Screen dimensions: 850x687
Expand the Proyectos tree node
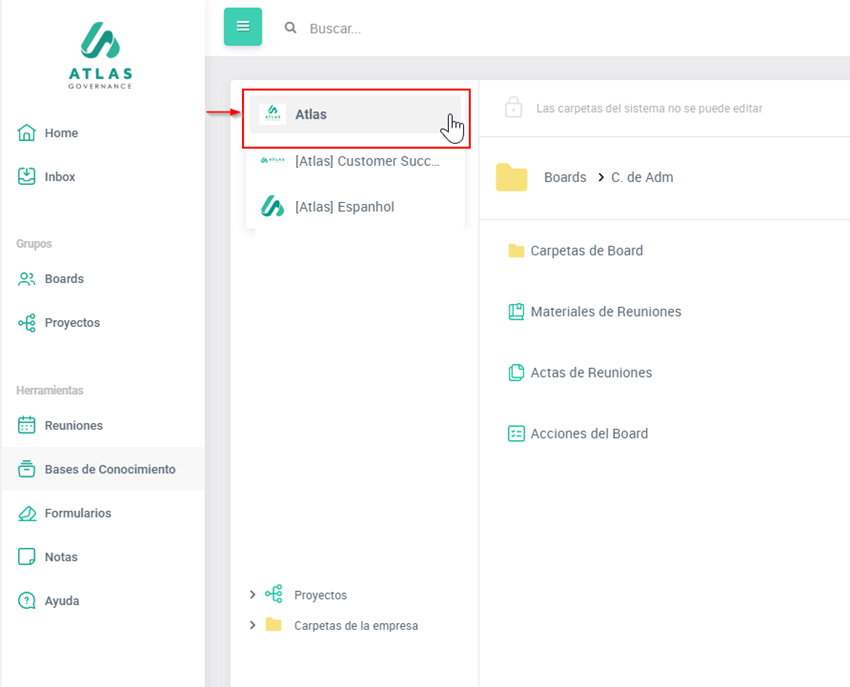pyautogui.click(x=252, y=595)
